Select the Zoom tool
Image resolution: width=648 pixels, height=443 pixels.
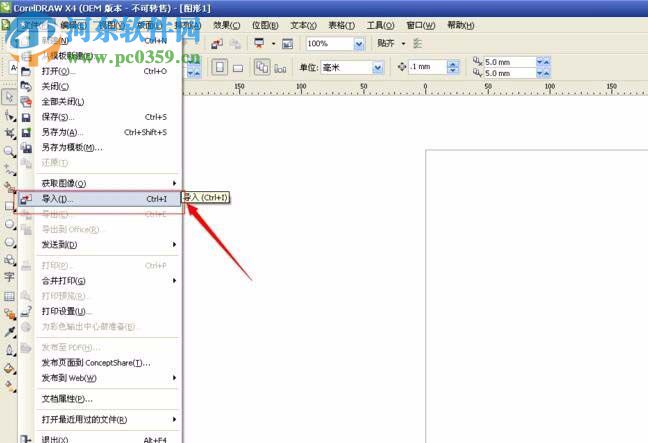(9, 151)
